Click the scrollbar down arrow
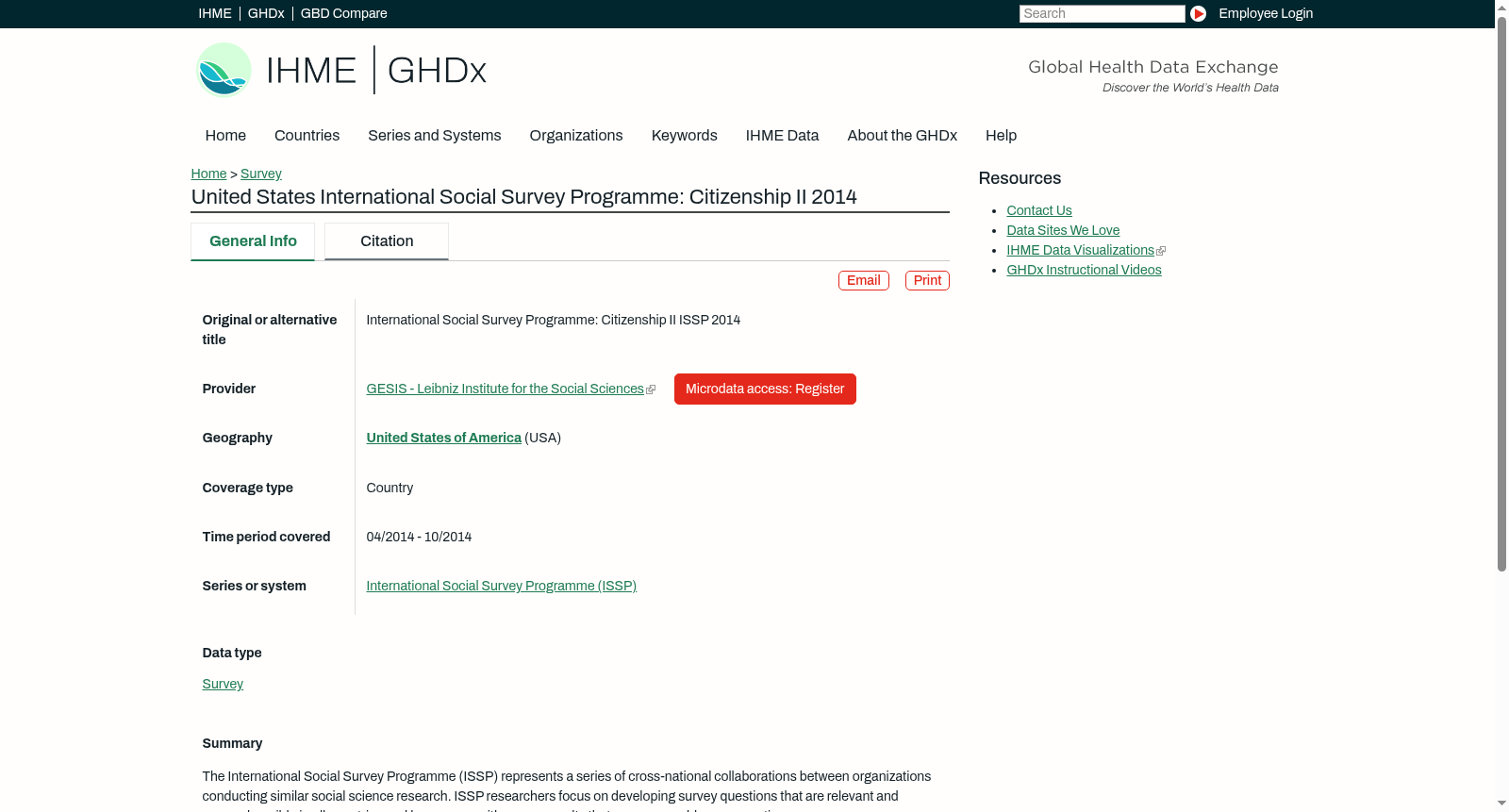The image size is (1509, 812). coord(1501,804)
